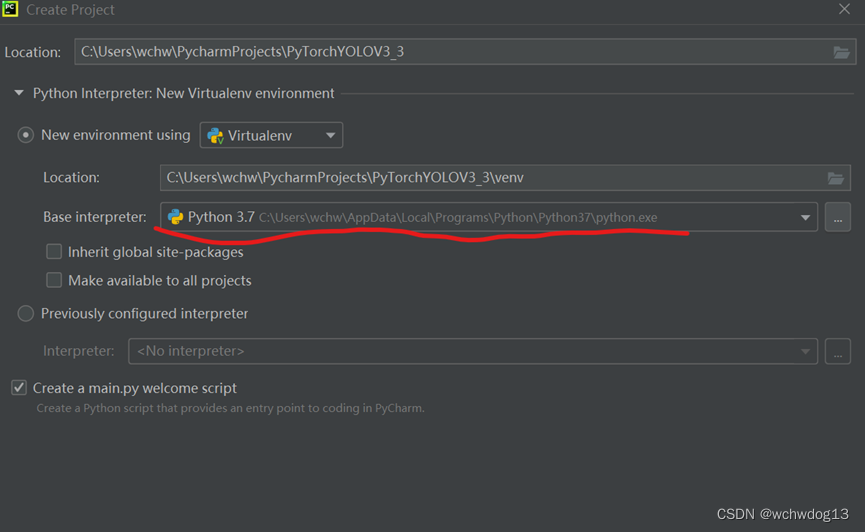Select New environment using radio button

point(26,135)
